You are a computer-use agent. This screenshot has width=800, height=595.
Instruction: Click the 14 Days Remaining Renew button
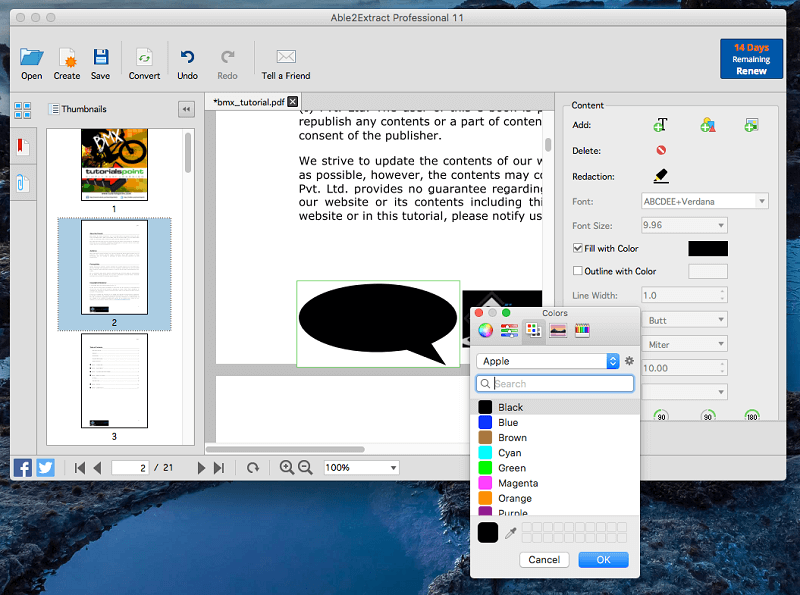point(751,59)
